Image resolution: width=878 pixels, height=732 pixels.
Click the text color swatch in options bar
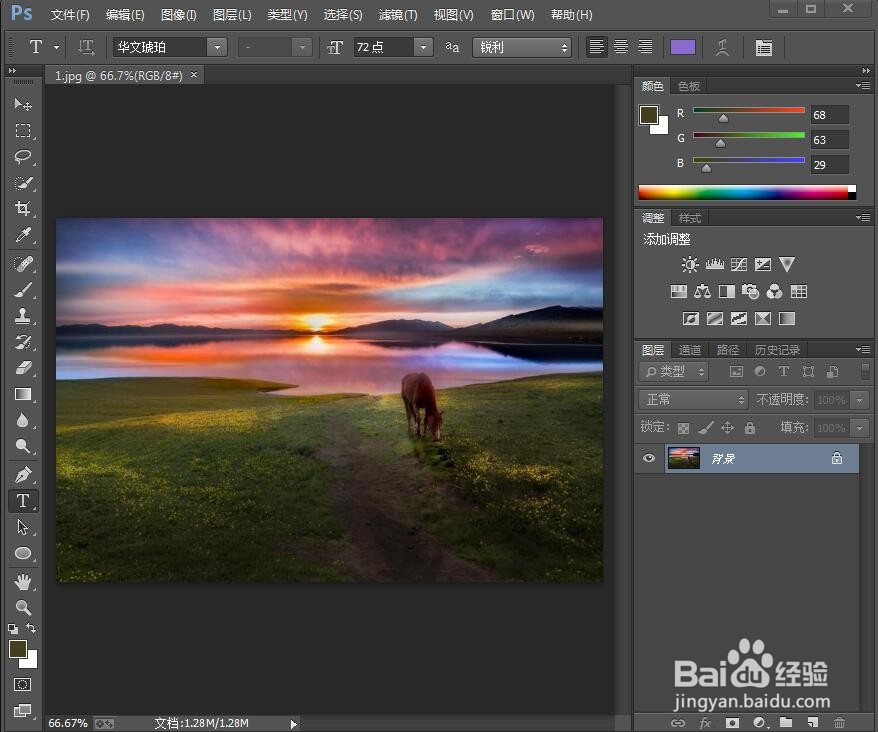tap(683, 47)
